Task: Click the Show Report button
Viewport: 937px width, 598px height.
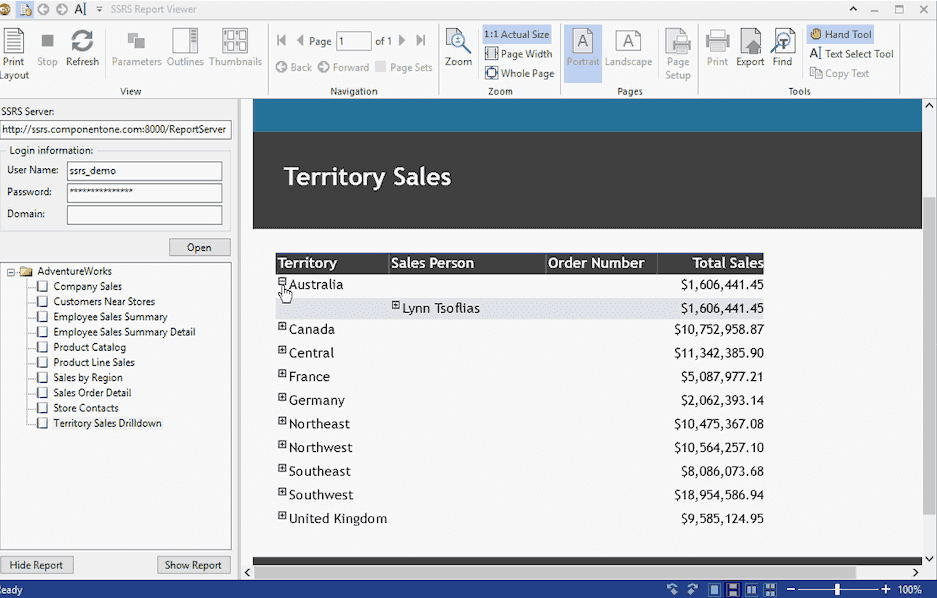Action: click(194, 565)
